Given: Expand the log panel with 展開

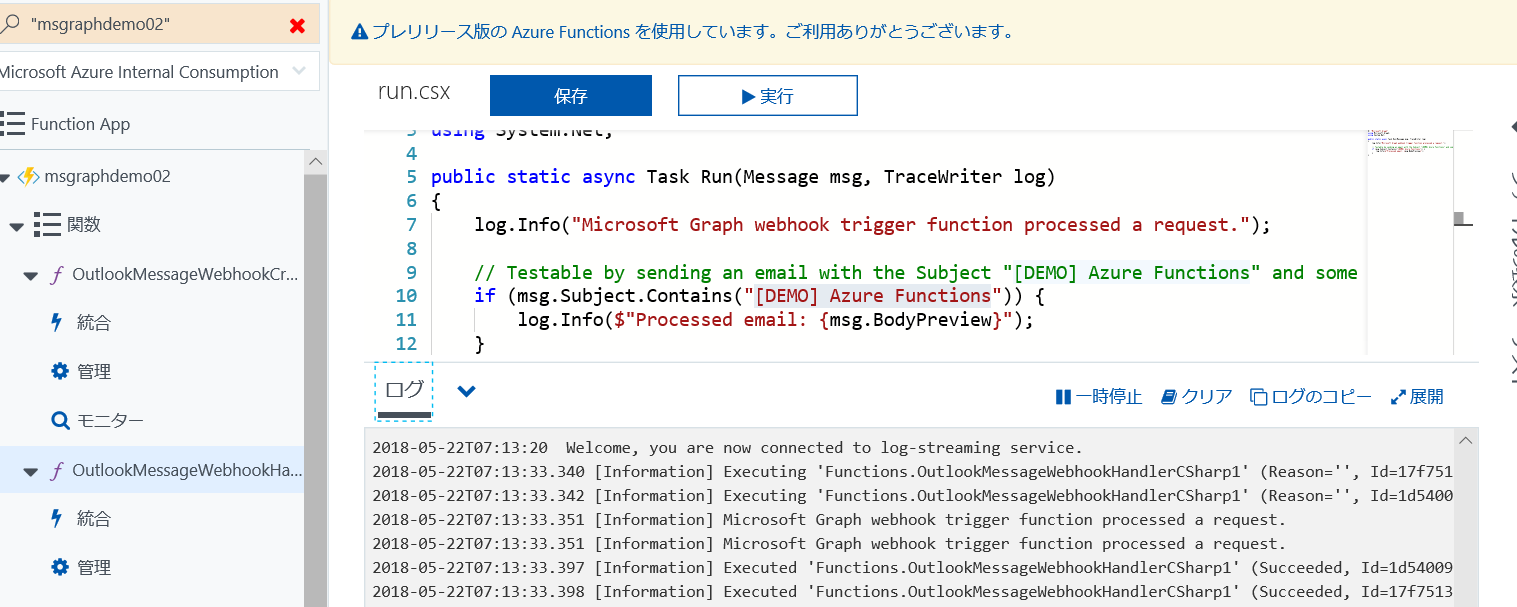Looking at the screenshot, I should pos(1417,396).
